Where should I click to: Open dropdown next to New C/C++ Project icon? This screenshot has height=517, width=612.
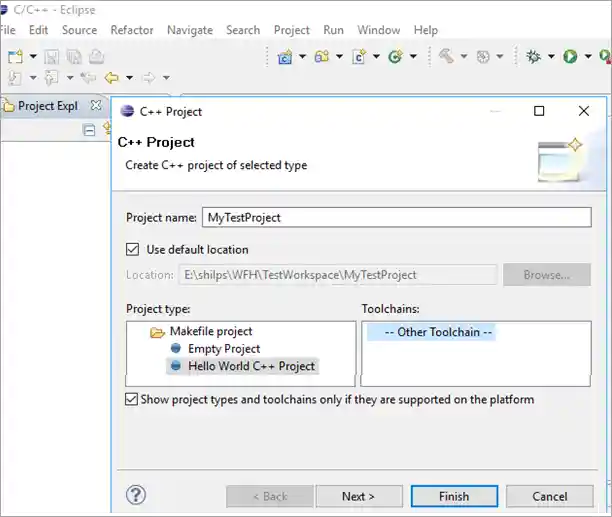coord(302,57)
